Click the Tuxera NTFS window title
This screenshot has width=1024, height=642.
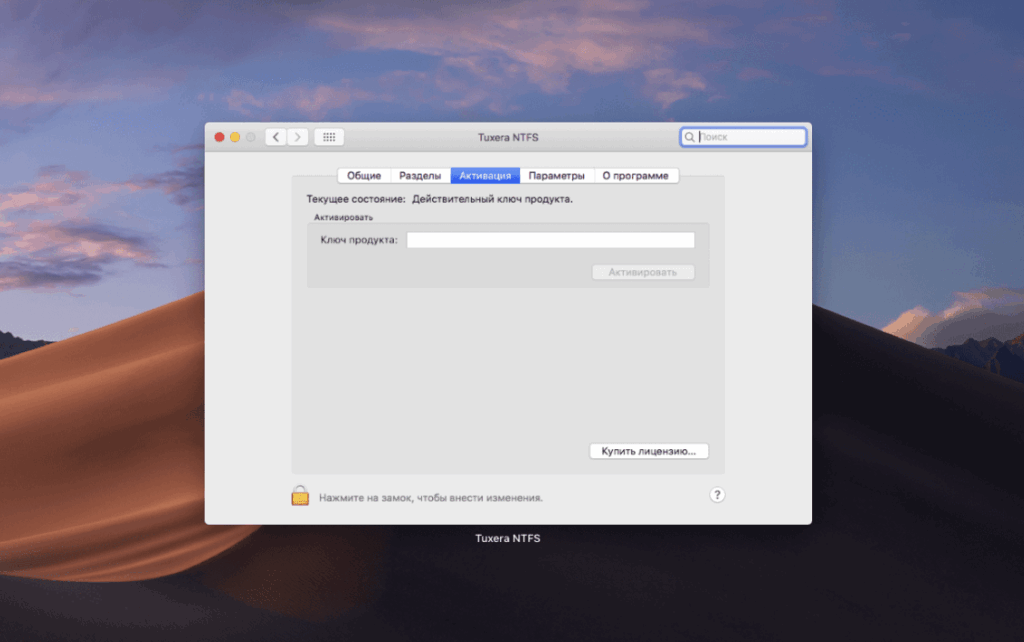pos(508,137)
